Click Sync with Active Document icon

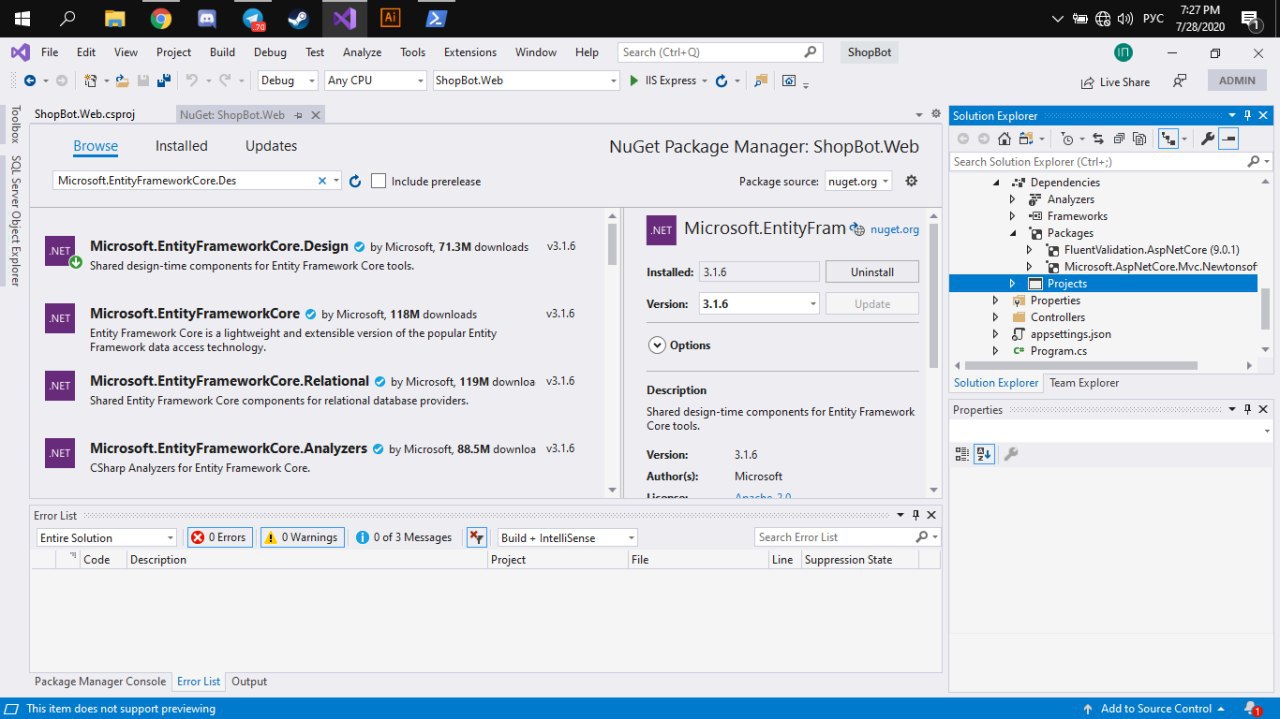(1098, 139)
